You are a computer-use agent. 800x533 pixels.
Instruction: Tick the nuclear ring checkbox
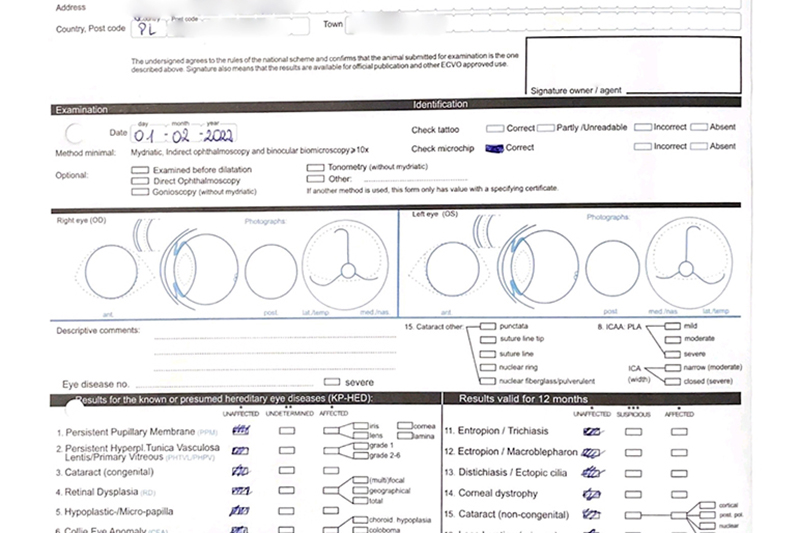click(488, 368)
